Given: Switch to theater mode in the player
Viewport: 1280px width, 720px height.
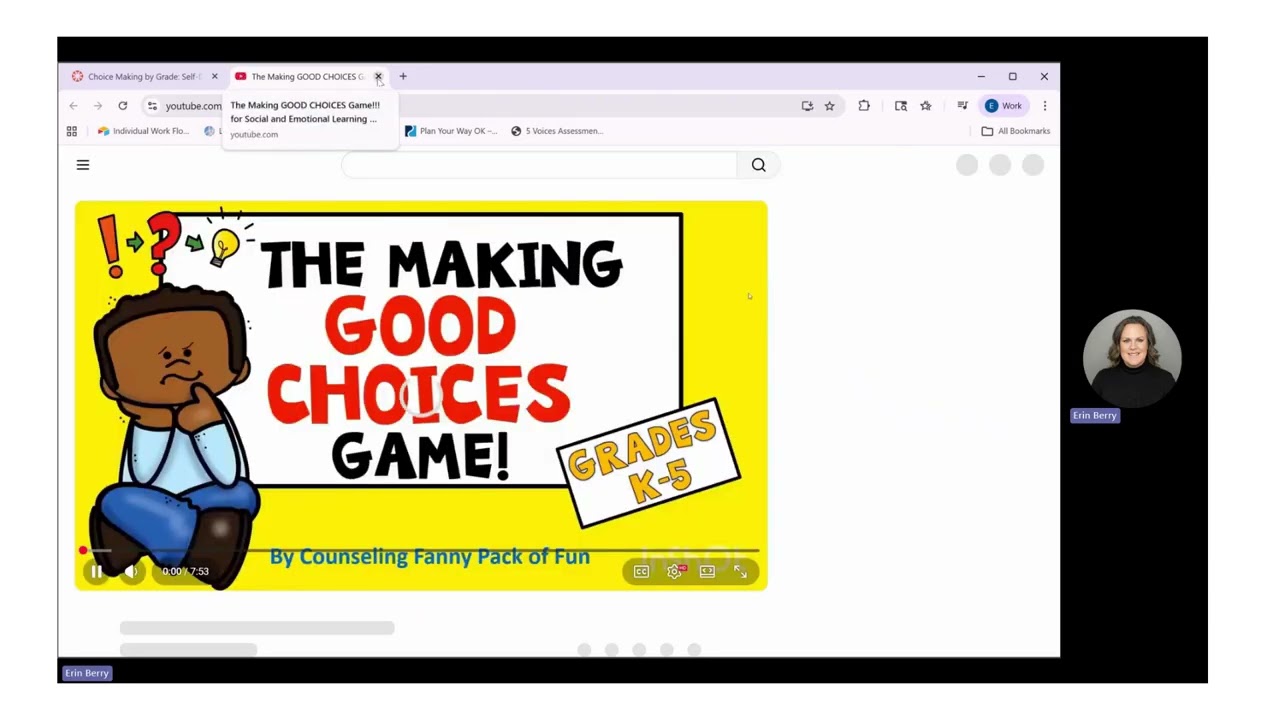Looking at the screenshot, I should pos(707,571).
